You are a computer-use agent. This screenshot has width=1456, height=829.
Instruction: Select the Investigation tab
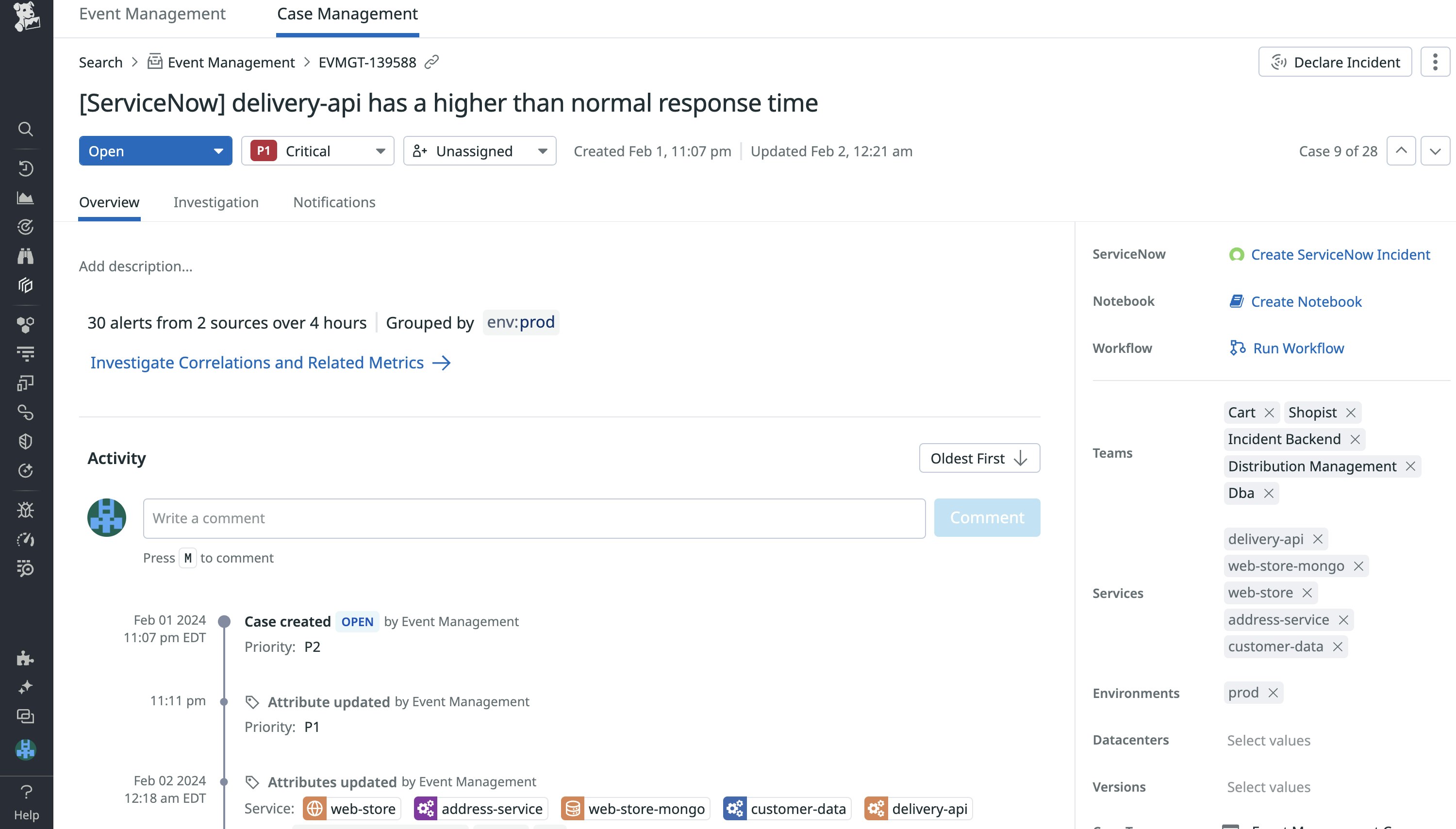pos(215,202)
